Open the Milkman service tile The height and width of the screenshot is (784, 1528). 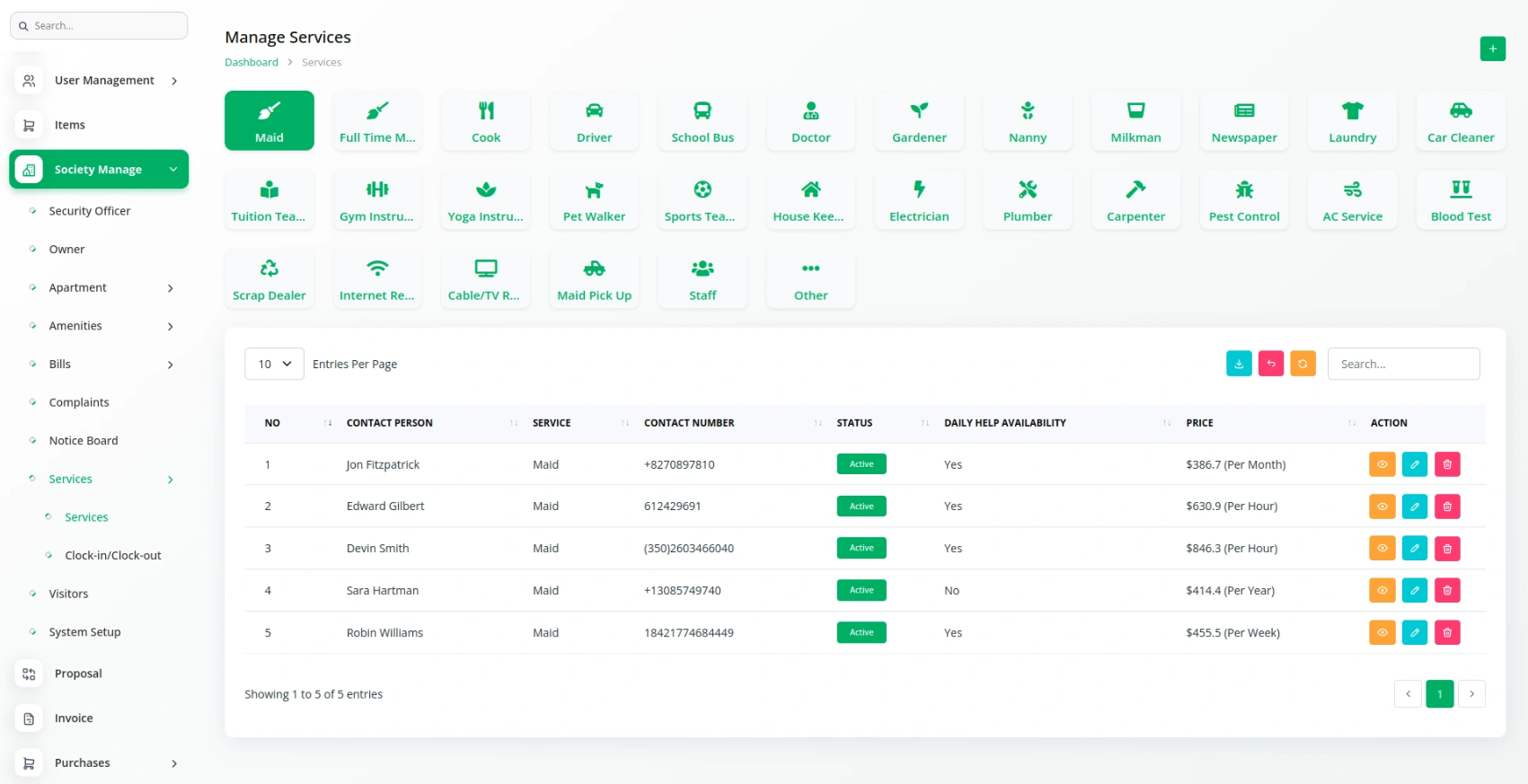[x=1136, y=120]
